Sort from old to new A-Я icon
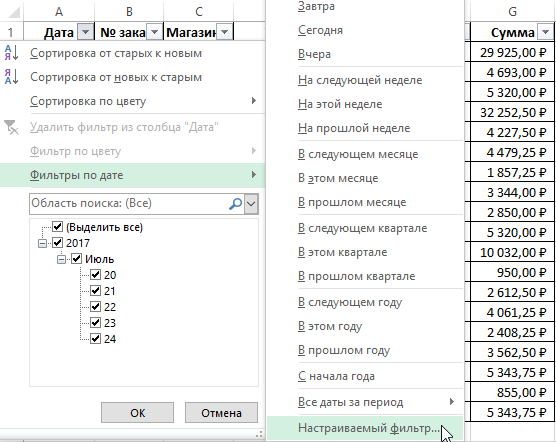The height and width of the screenshot is (442, 556). point(11,53)
